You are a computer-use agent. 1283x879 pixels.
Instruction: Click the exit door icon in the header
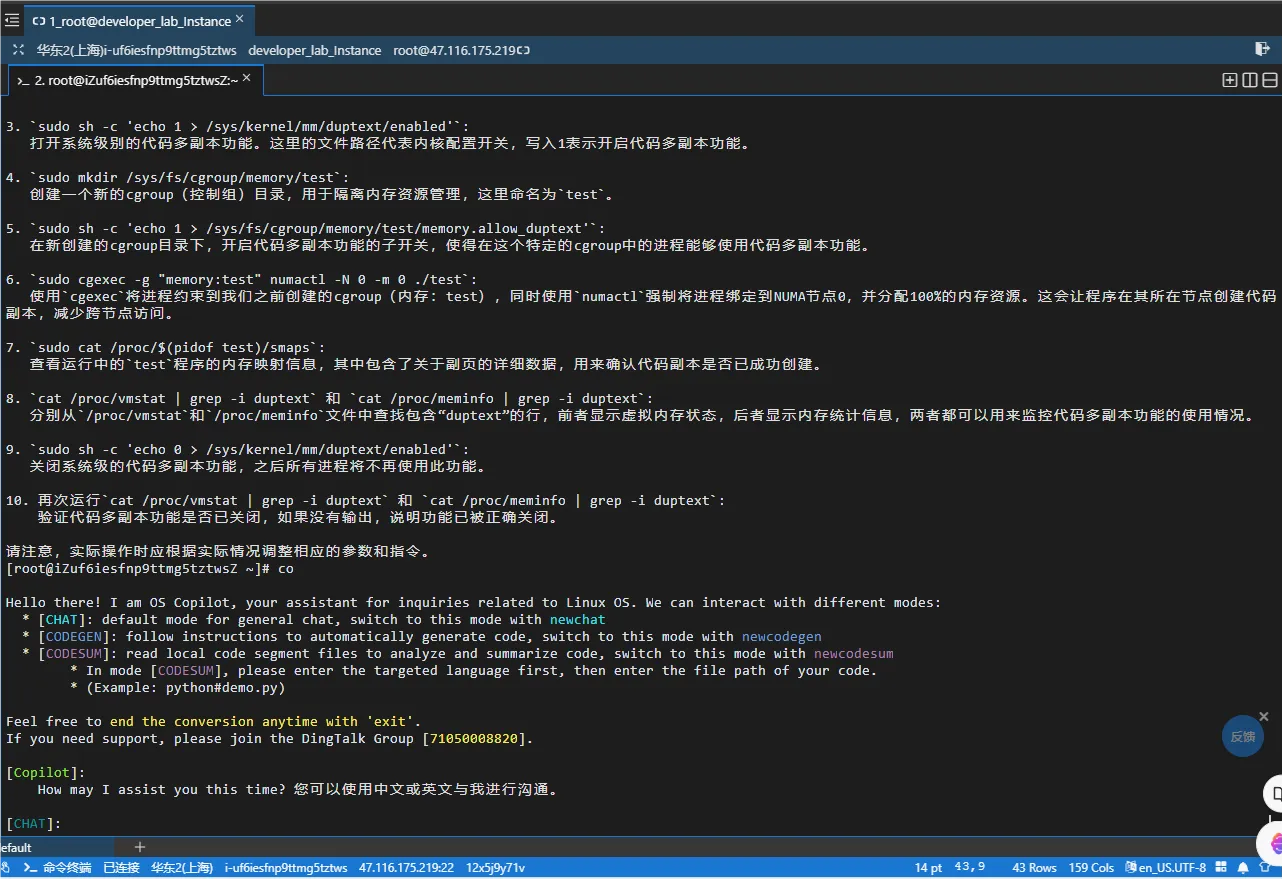(1262, 49)
